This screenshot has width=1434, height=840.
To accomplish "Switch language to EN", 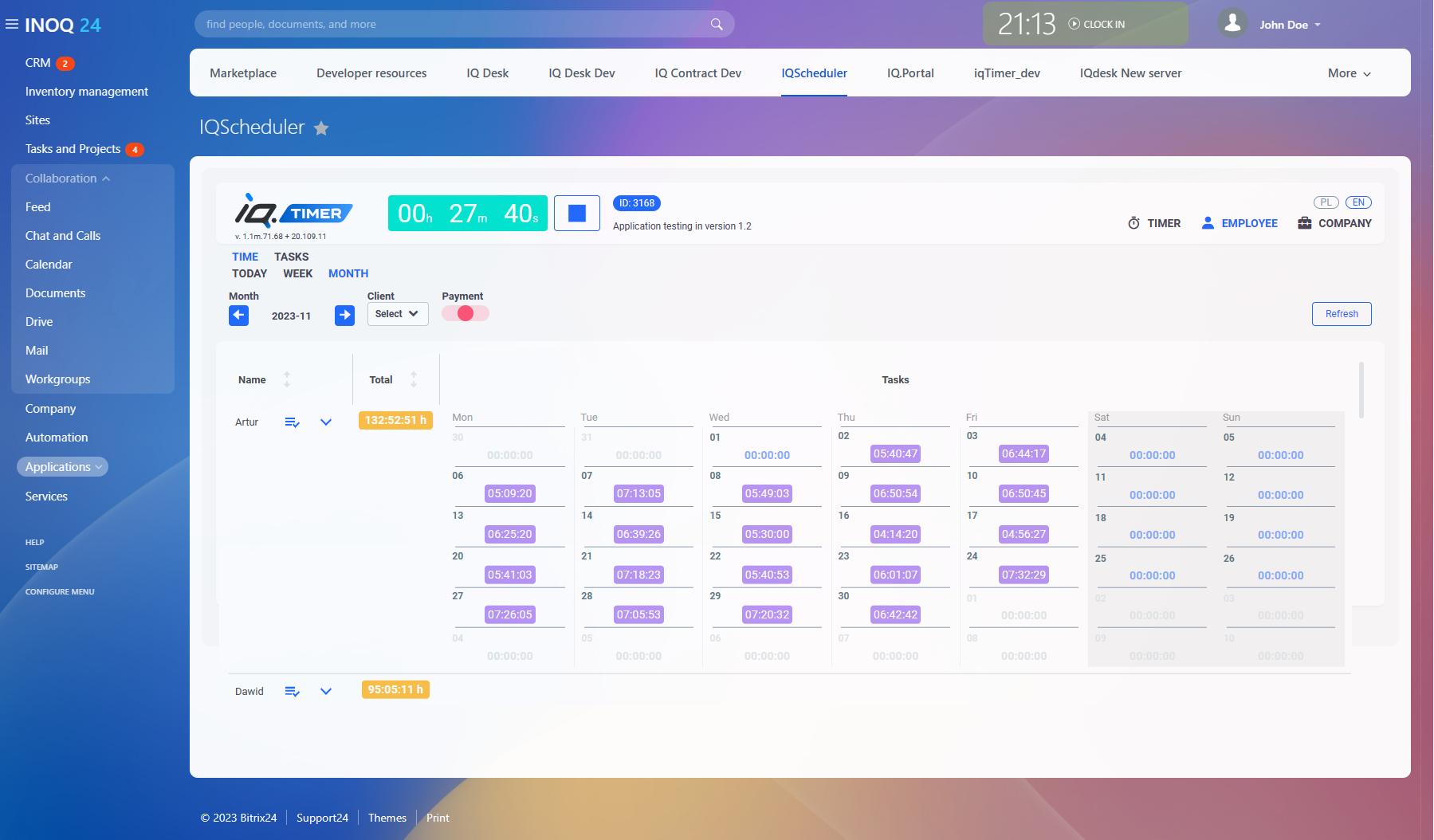I will pyautogui.click(x=1358, y=202).
